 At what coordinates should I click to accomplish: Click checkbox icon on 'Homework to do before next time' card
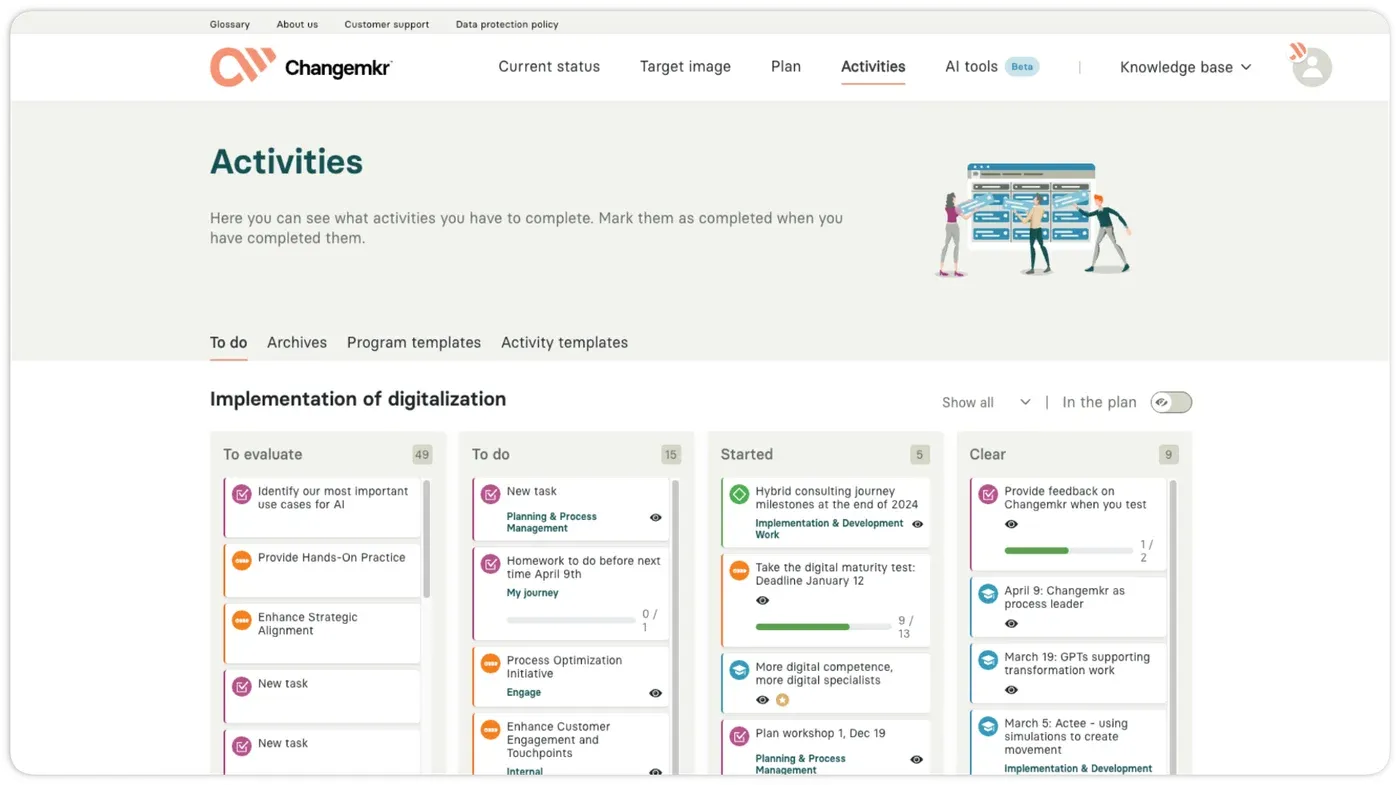pos(490,564)
